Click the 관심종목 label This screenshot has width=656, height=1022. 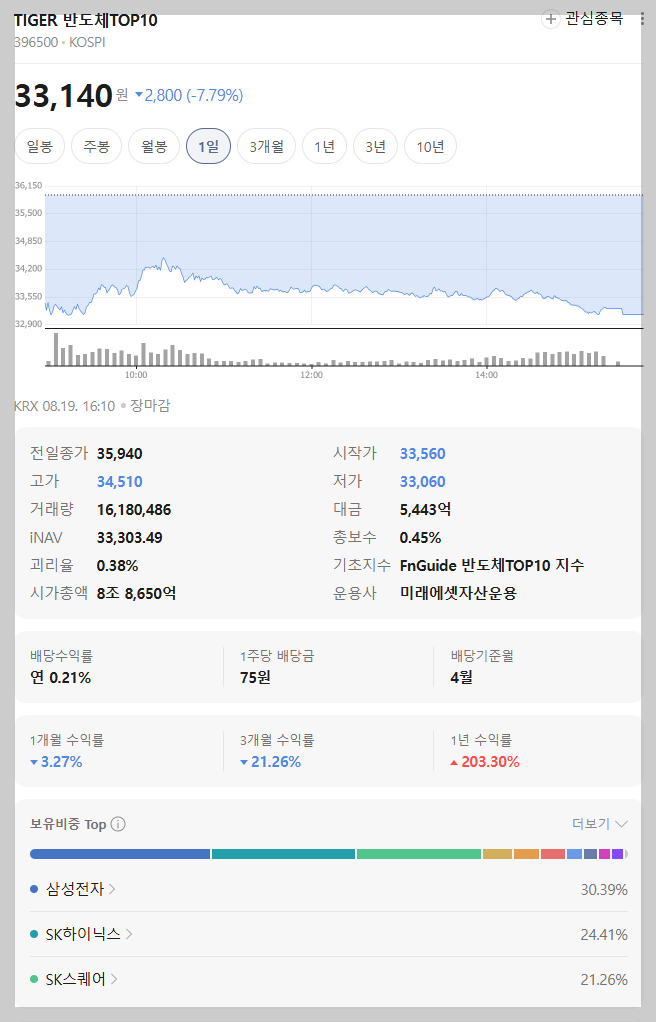click(594, 18)
